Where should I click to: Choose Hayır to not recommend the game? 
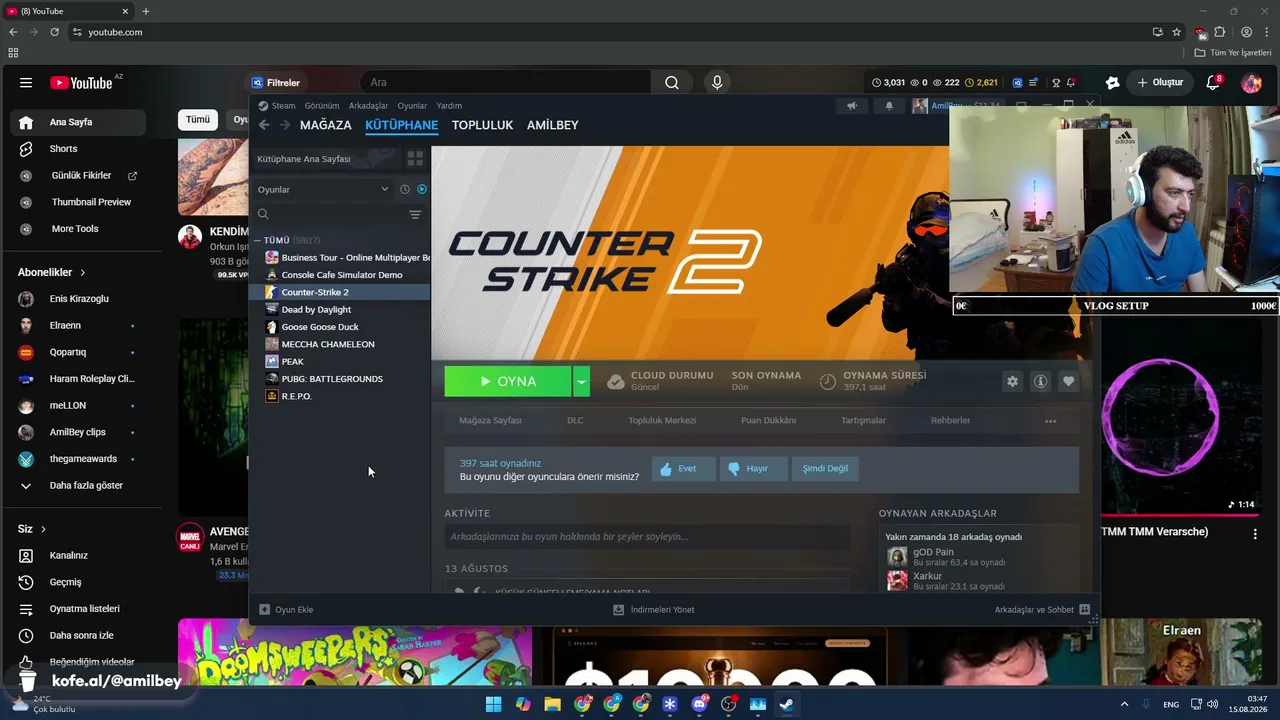point(752,468)
